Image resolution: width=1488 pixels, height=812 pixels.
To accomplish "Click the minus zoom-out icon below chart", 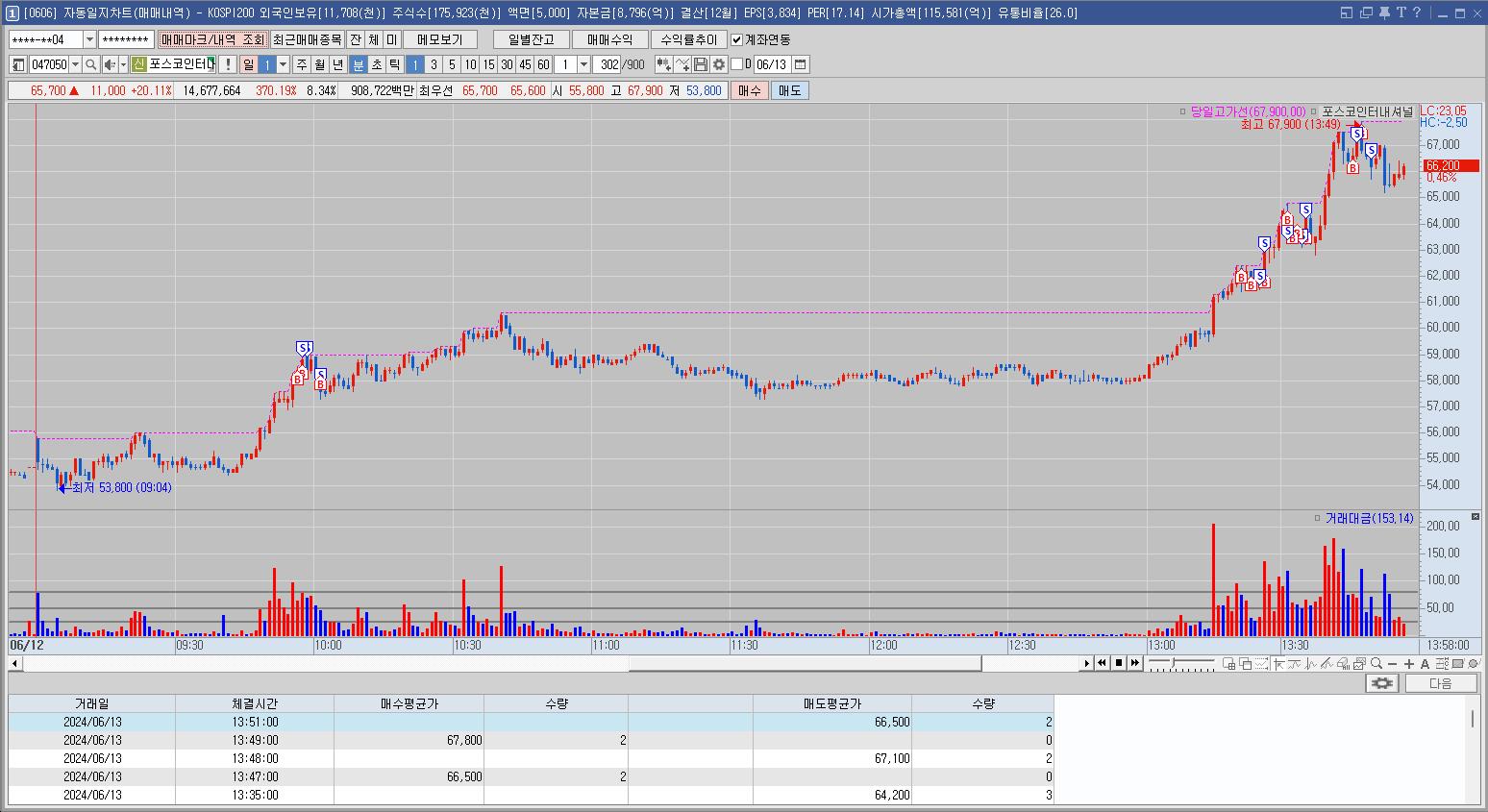I will click(x=1392, y=664).
